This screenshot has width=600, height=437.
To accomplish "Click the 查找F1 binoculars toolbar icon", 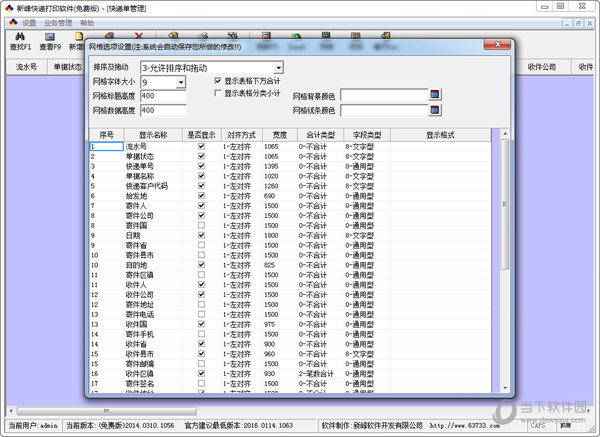I will tap(20, 37).
